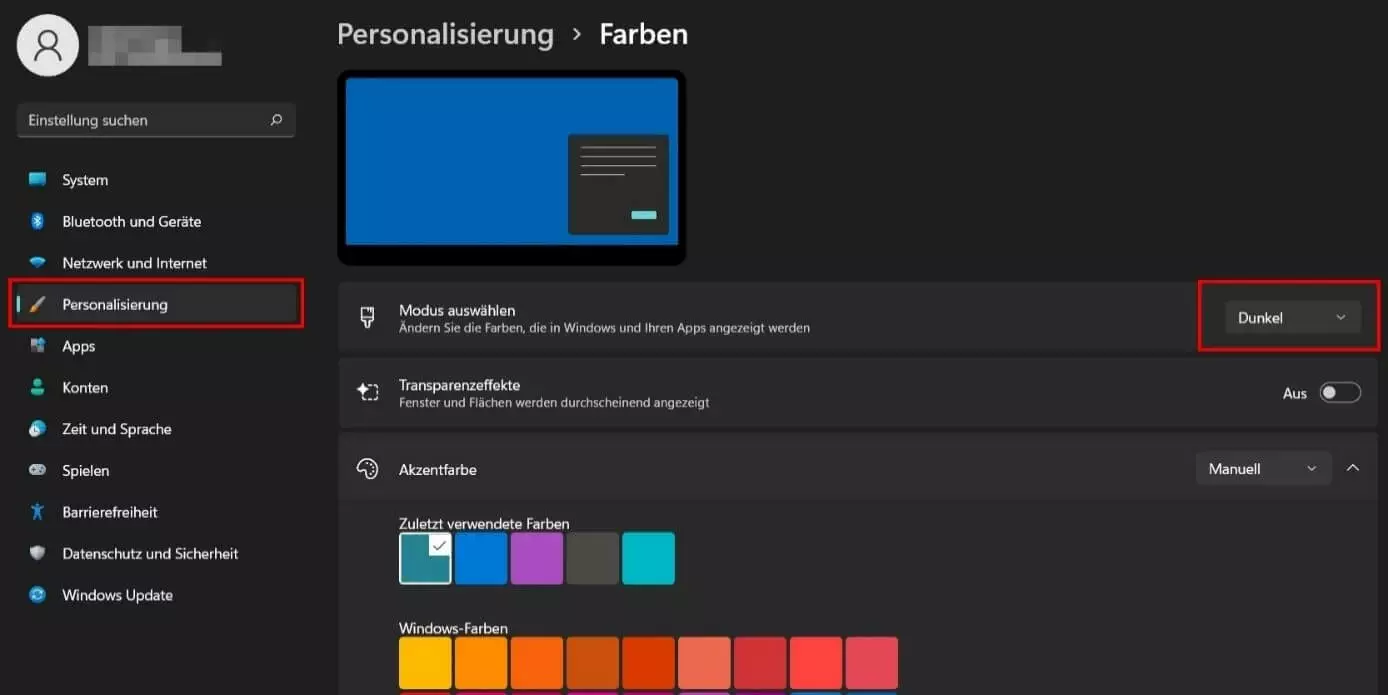Click the Zeit und Sprache globe icon
The image size is (1388, 695).
coord(38,429)
